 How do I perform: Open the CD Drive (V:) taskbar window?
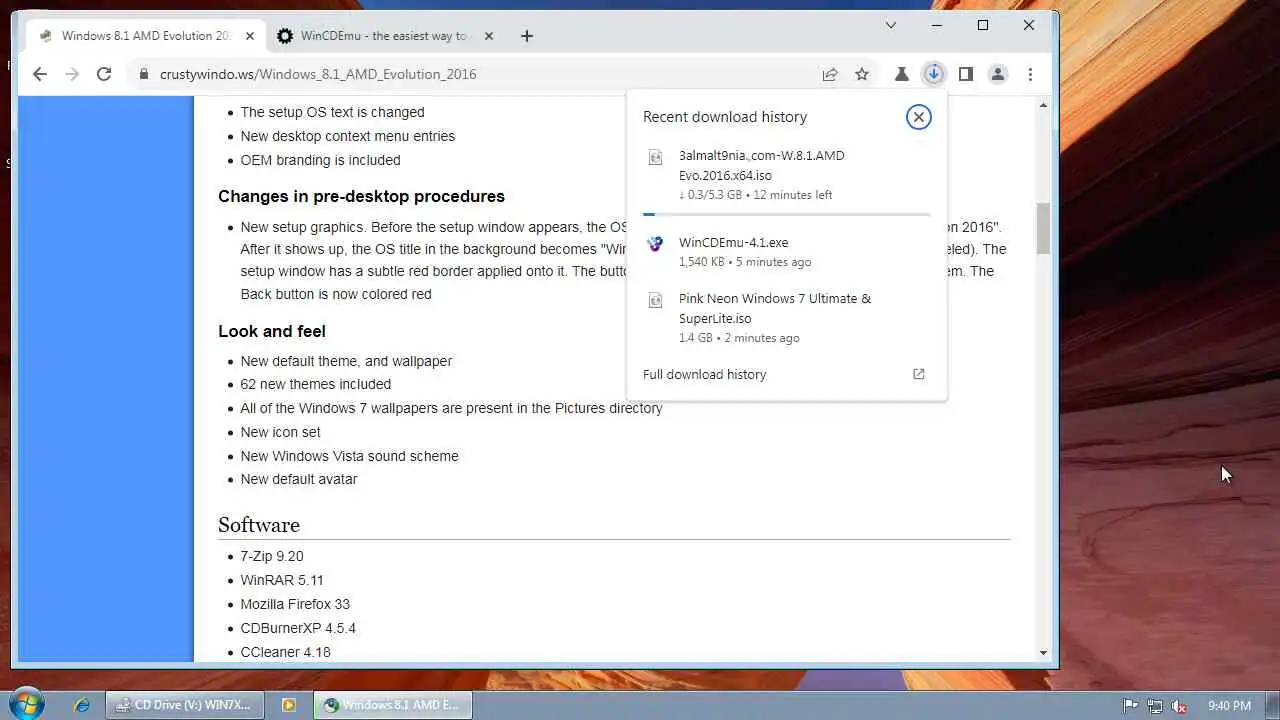[185, 705]
